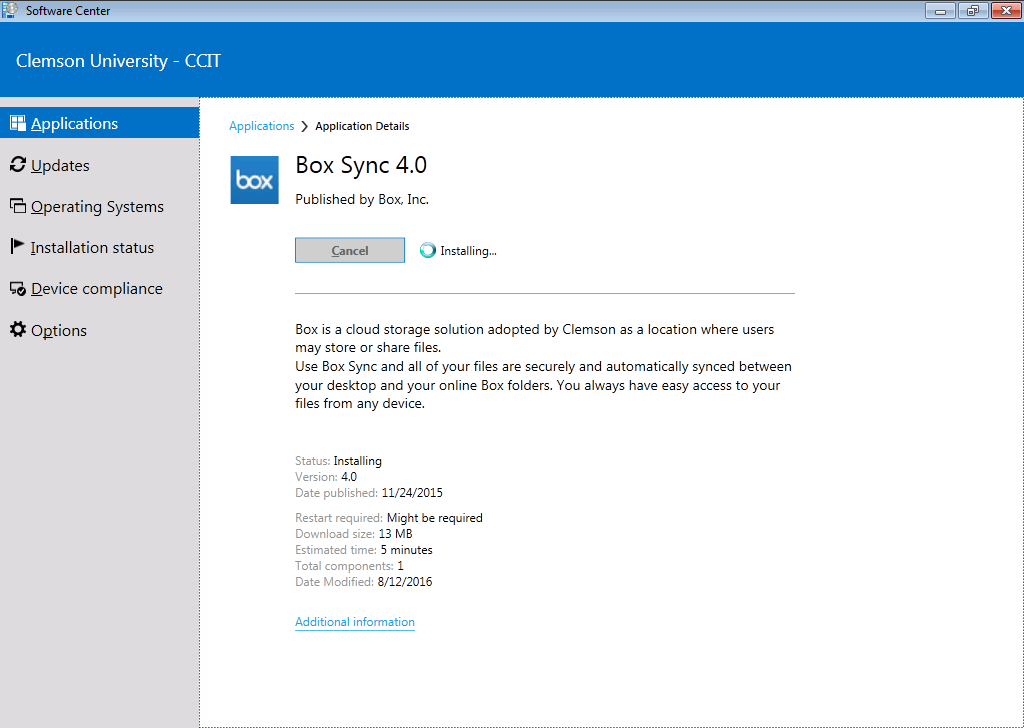Click the breadcrumb chevron separator
This screenshot has width=1024, height=728.
tap(305, 126)
